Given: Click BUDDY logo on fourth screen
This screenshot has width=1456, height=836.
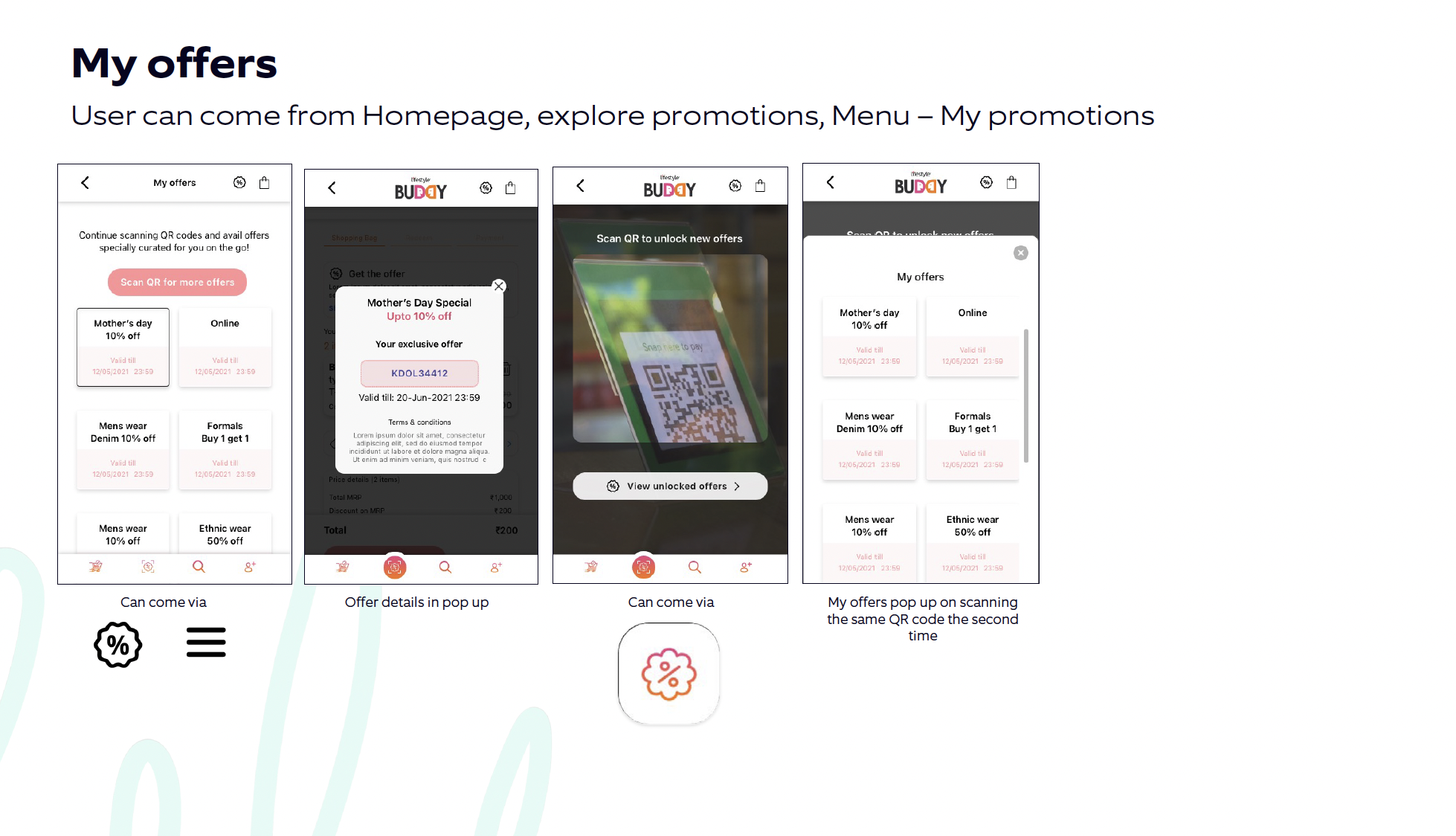Looking at the screenshot, I should coord(921,183).
